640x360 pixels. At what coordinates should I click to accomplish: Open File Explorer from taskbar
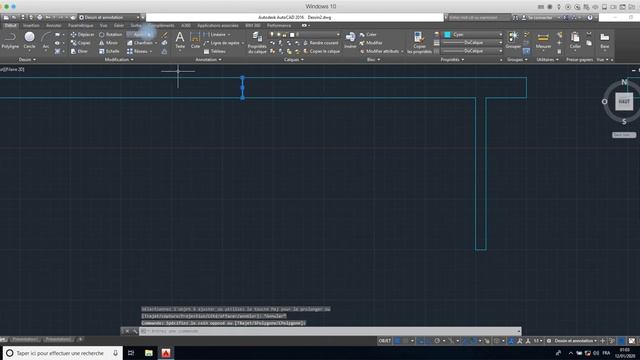(x=149, y=353)
